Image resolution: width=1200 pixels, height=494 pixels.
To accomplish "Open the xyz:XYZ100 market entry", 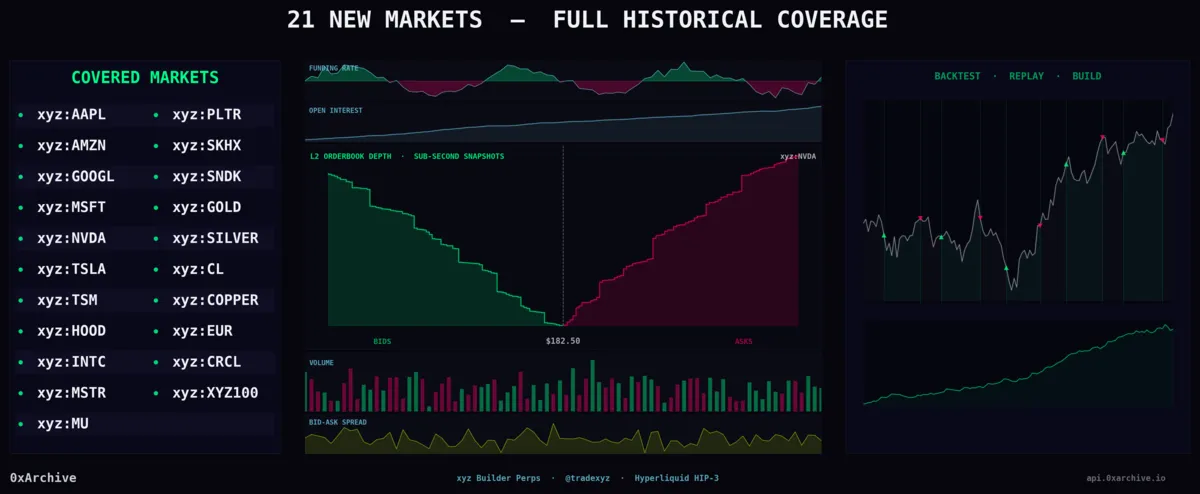I will point(215,394).
